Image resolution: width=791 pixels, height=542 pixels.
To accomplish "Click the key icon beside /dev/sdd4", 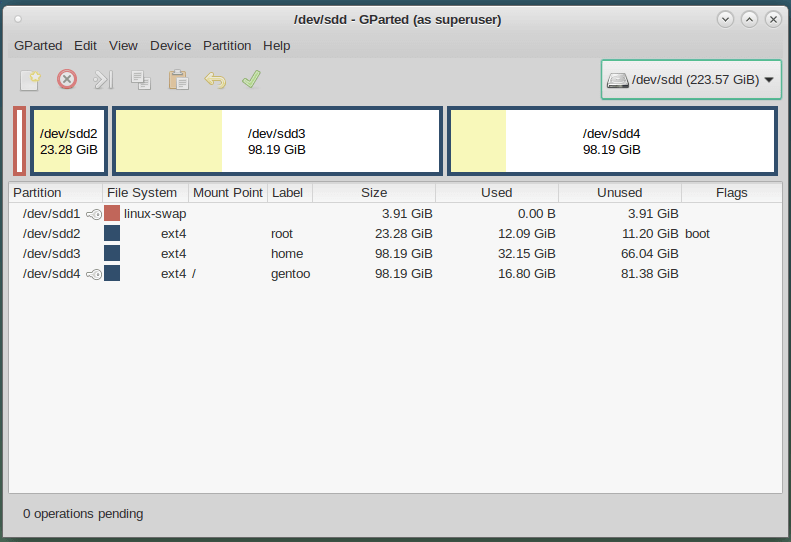I will click(94, 274).
